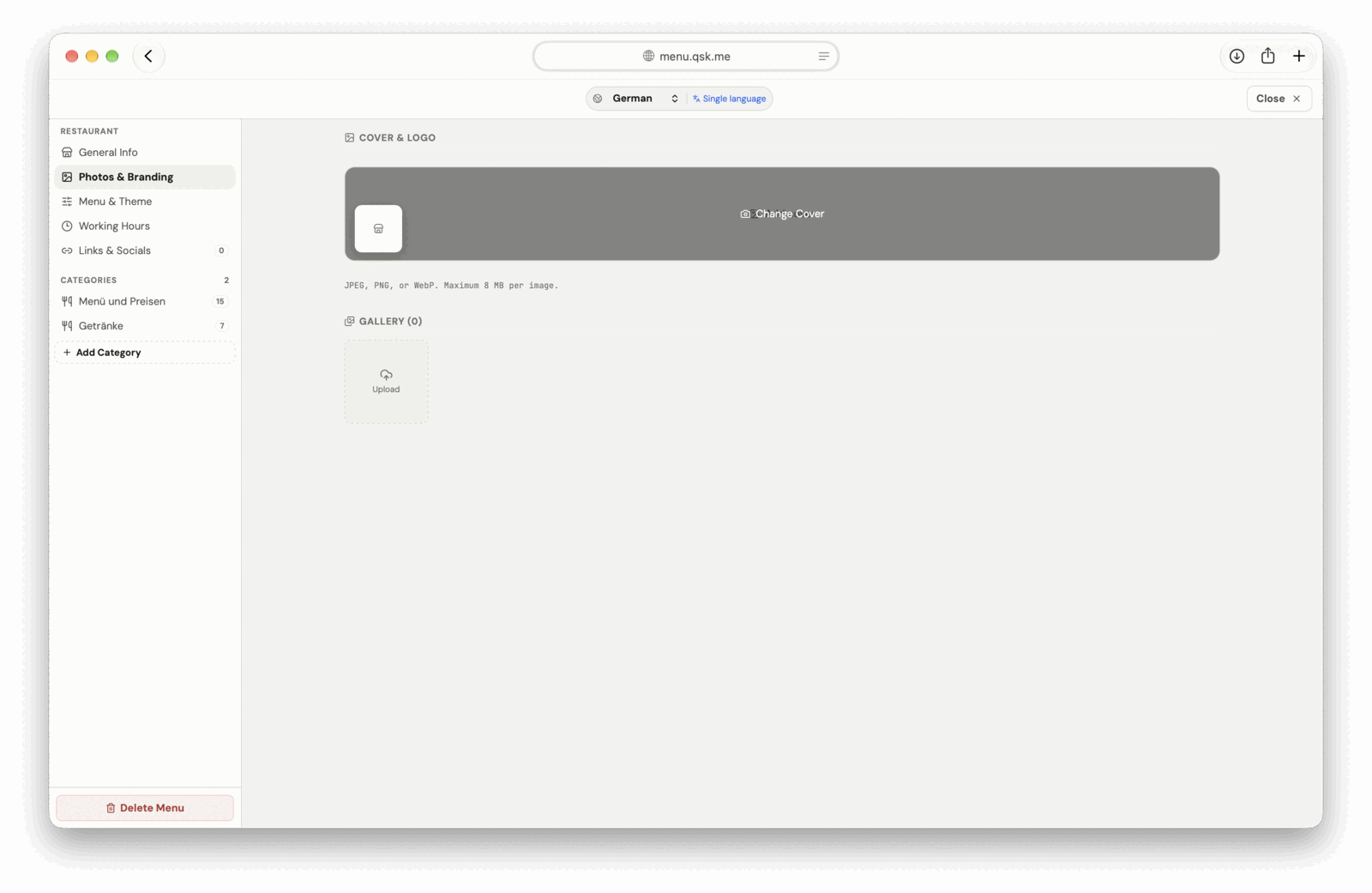Viewport: 1372px width, 893px height.
Task: Open the German language dropdown
Action: tap(645, 99)
